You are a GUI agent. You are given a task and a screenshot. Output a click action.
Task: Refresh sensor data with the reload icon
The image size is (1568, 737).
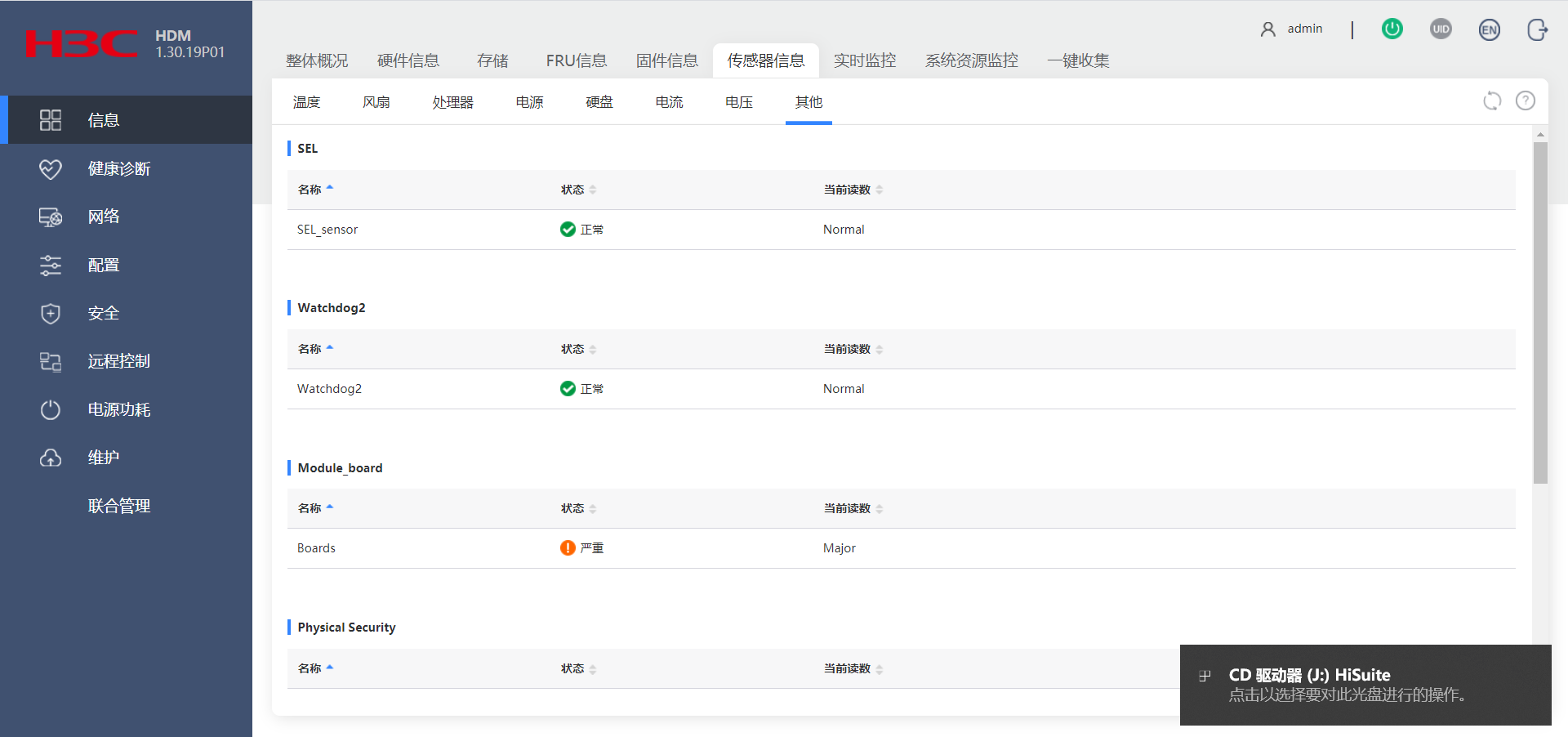pos(1492,100)
